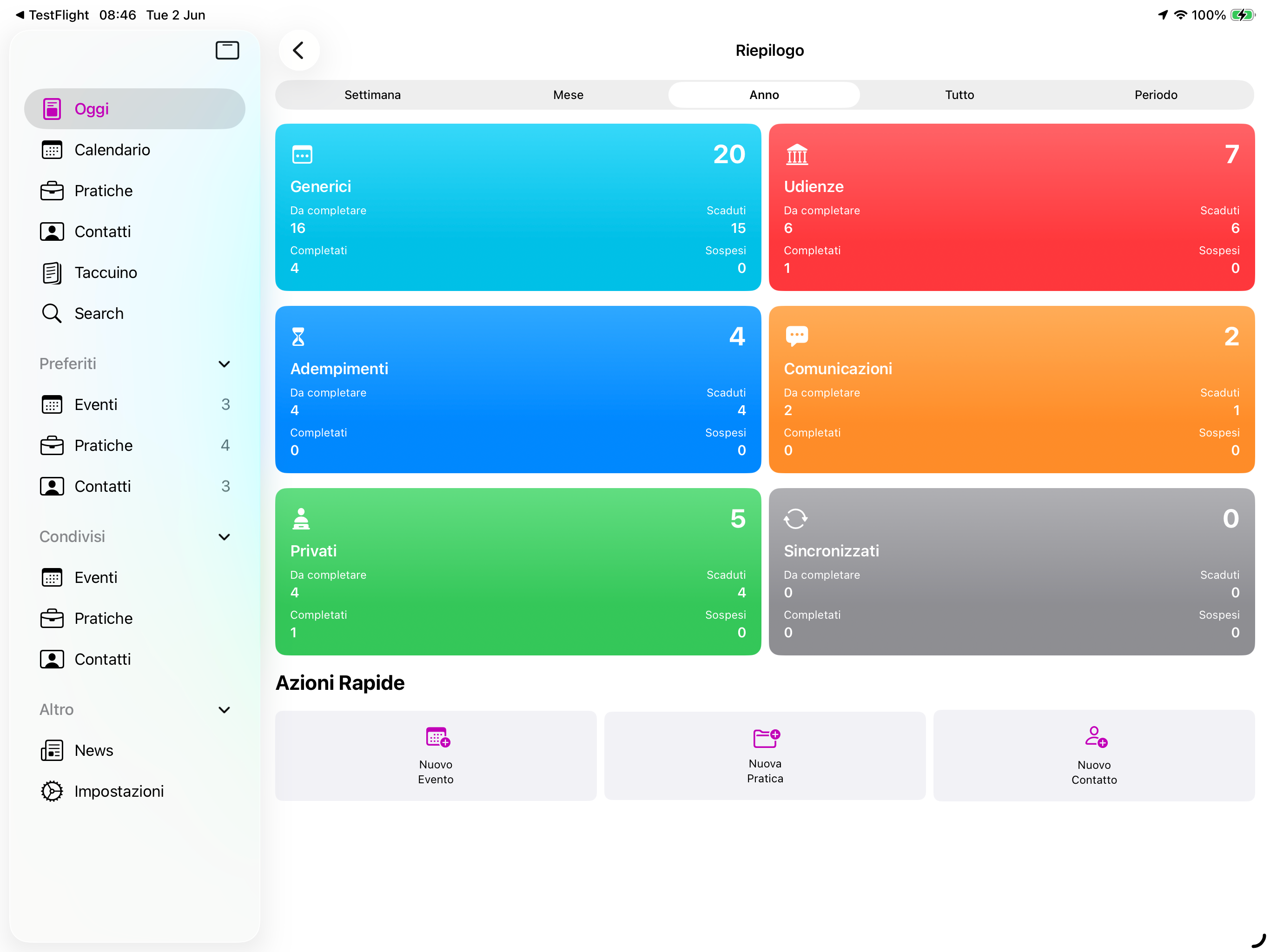Toggle the sidebar panel icon

pos(227,51)
